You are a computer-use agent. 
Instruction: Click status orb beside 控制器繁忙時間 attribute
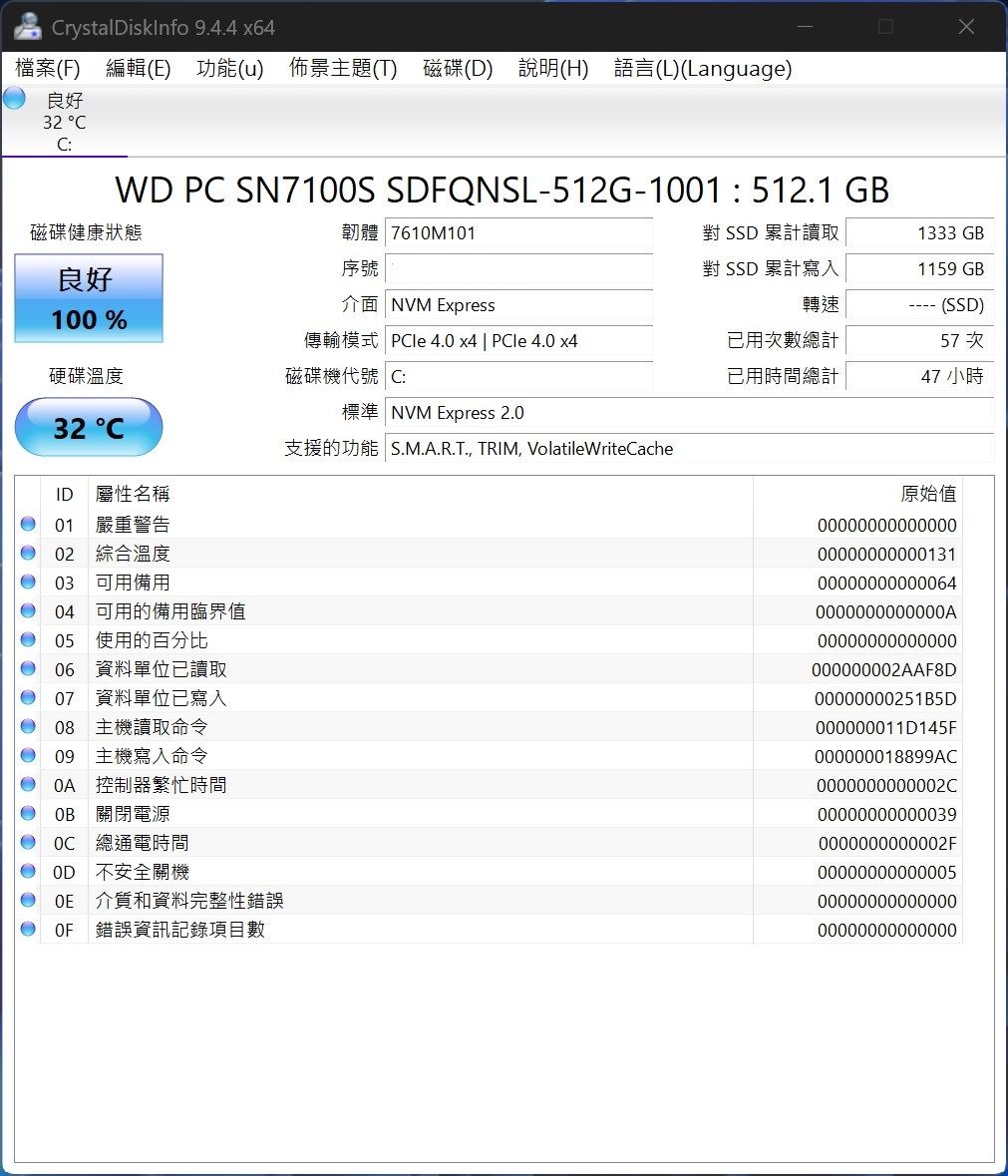[x=28, y=785]
